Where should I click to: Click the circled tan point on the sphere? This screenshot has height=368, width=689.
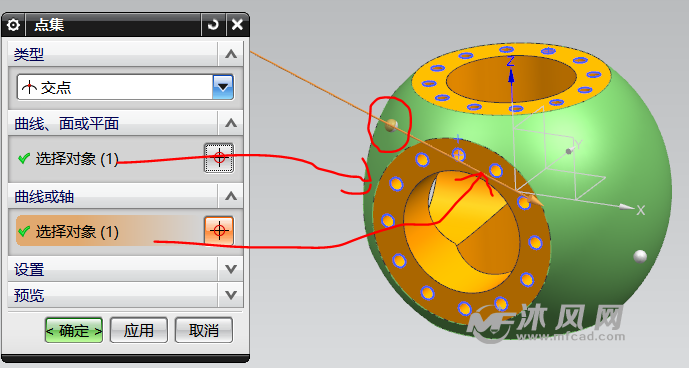391,125
